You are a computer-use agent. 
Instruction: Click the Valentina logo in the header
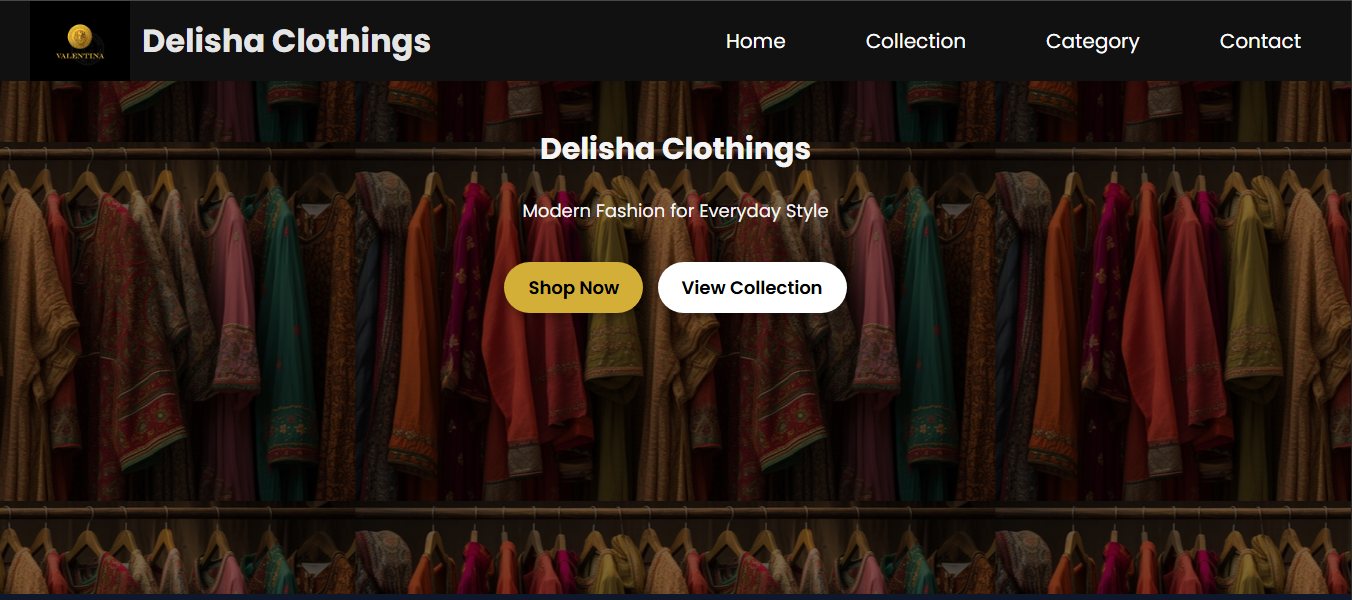click(x=80, y=41)
